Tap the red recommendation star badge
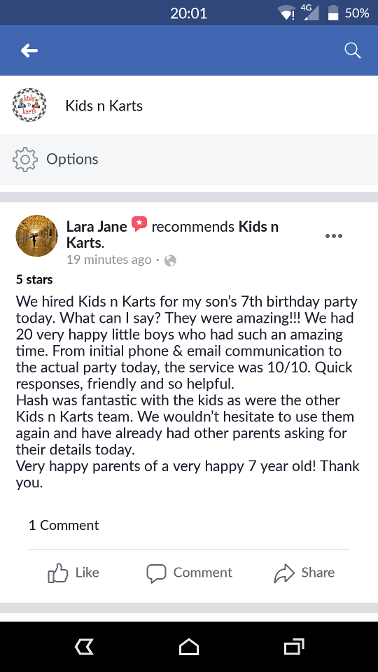Viewport: 378px width, 672px height. (x=139, y=224)
